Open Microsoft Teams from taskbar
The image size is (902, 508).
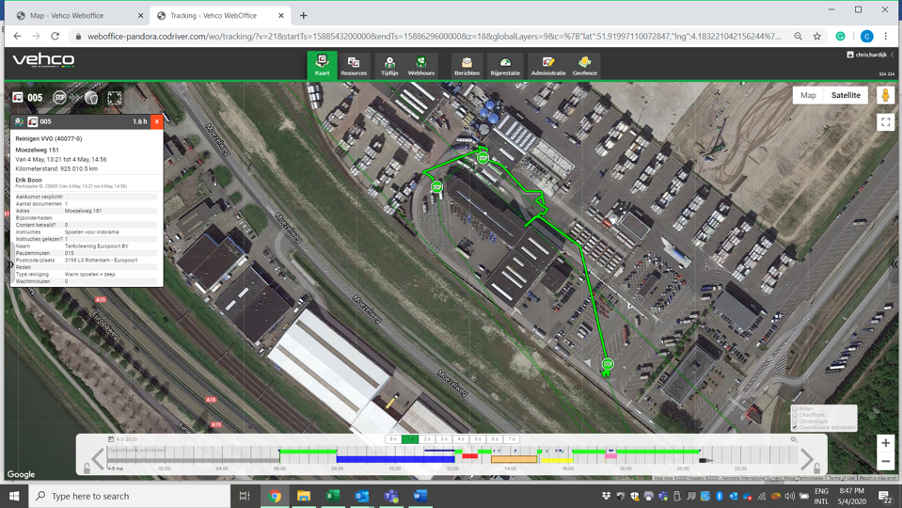click(391, 496)
